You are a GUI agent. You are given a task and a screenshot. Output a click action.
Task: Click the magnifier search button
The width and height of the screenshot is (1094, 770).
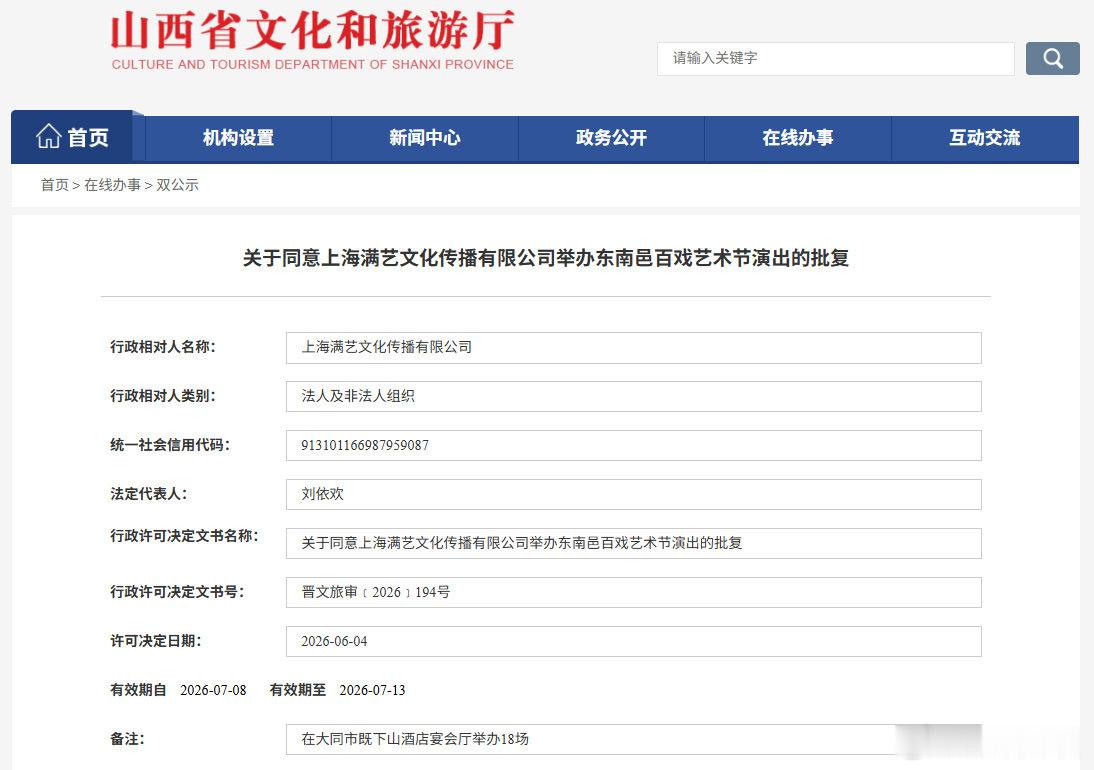point(1052,59)
